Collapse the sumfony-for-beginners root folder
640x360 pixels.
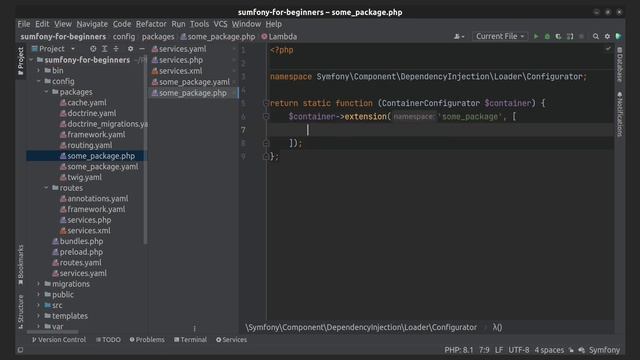point(31,60)
